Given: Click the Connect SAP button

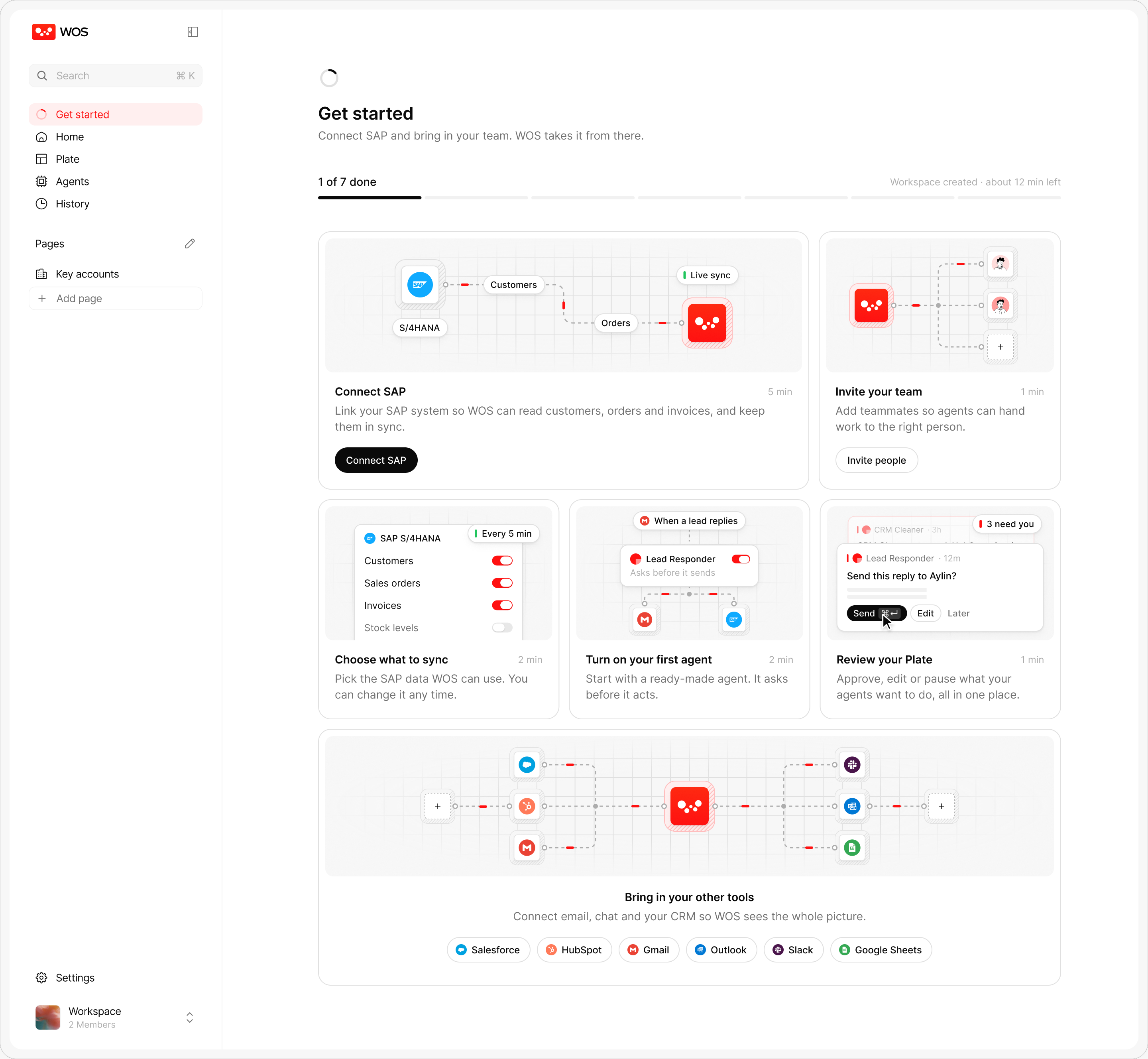Looking at the screenshot, I should 376,460.
